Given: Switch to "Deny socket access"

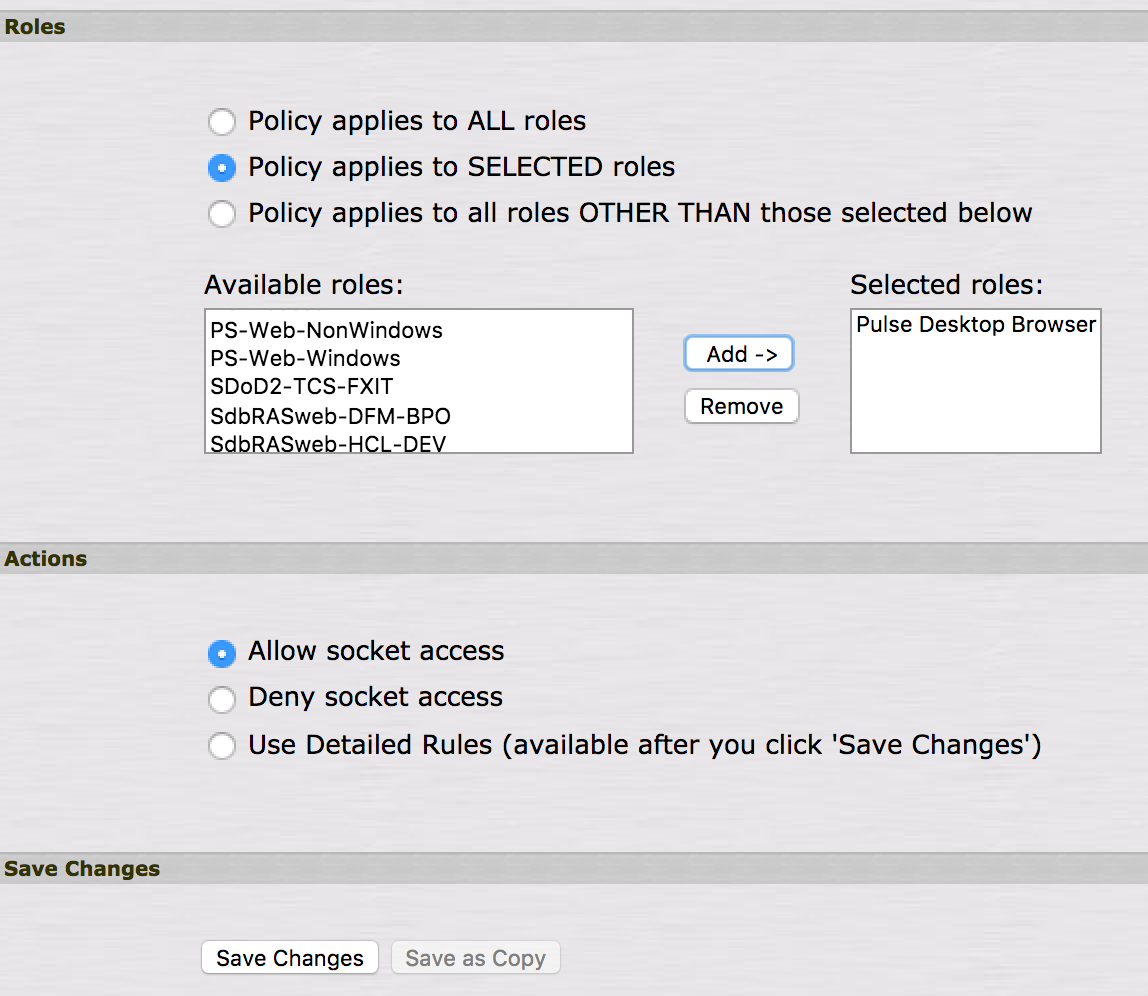Looking at the screenshot, I should [x=222, y=699].
